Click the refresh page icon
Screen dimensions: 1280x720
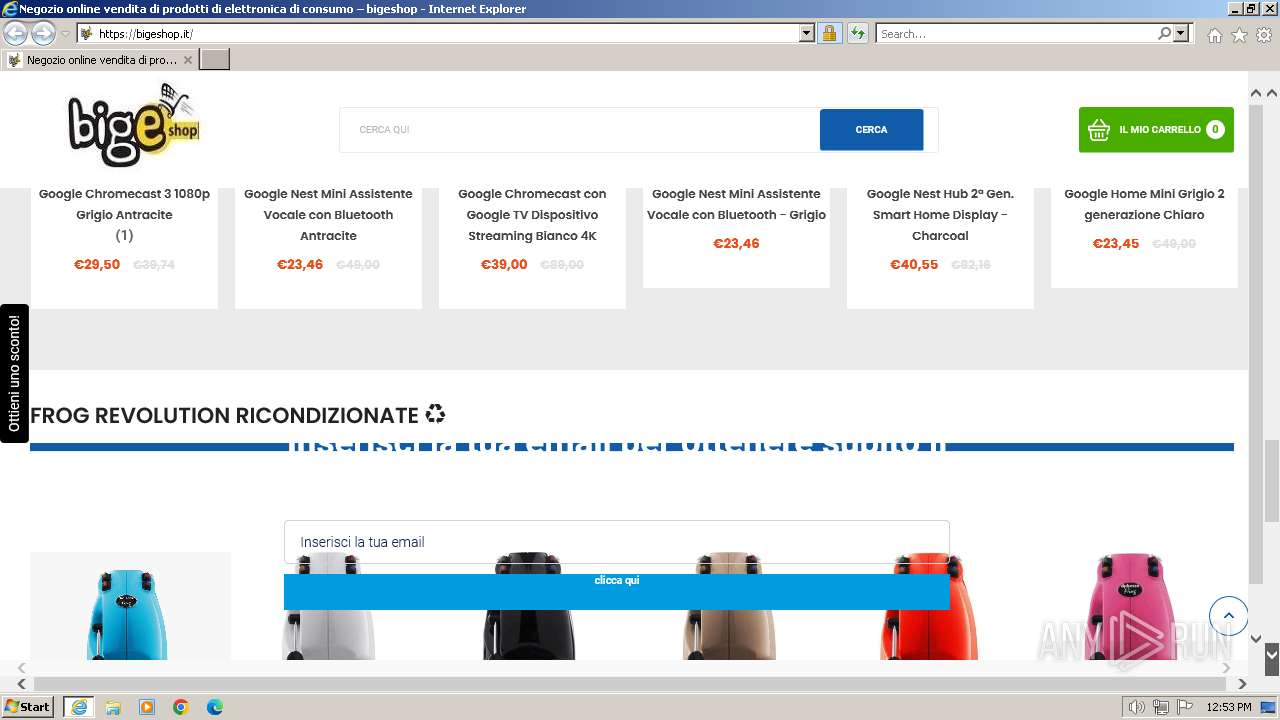pyautogui.click(x=858, y=33)
